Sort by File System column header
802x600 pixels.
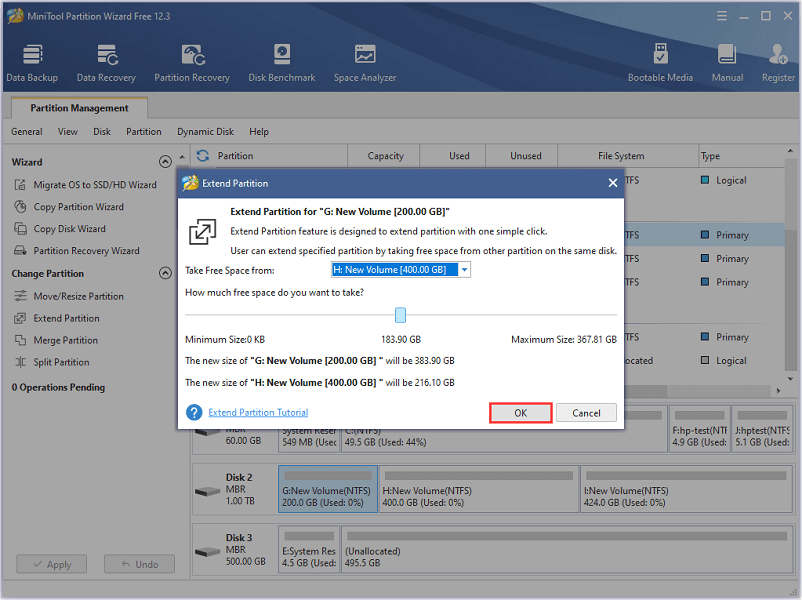[x=628, y=156]
